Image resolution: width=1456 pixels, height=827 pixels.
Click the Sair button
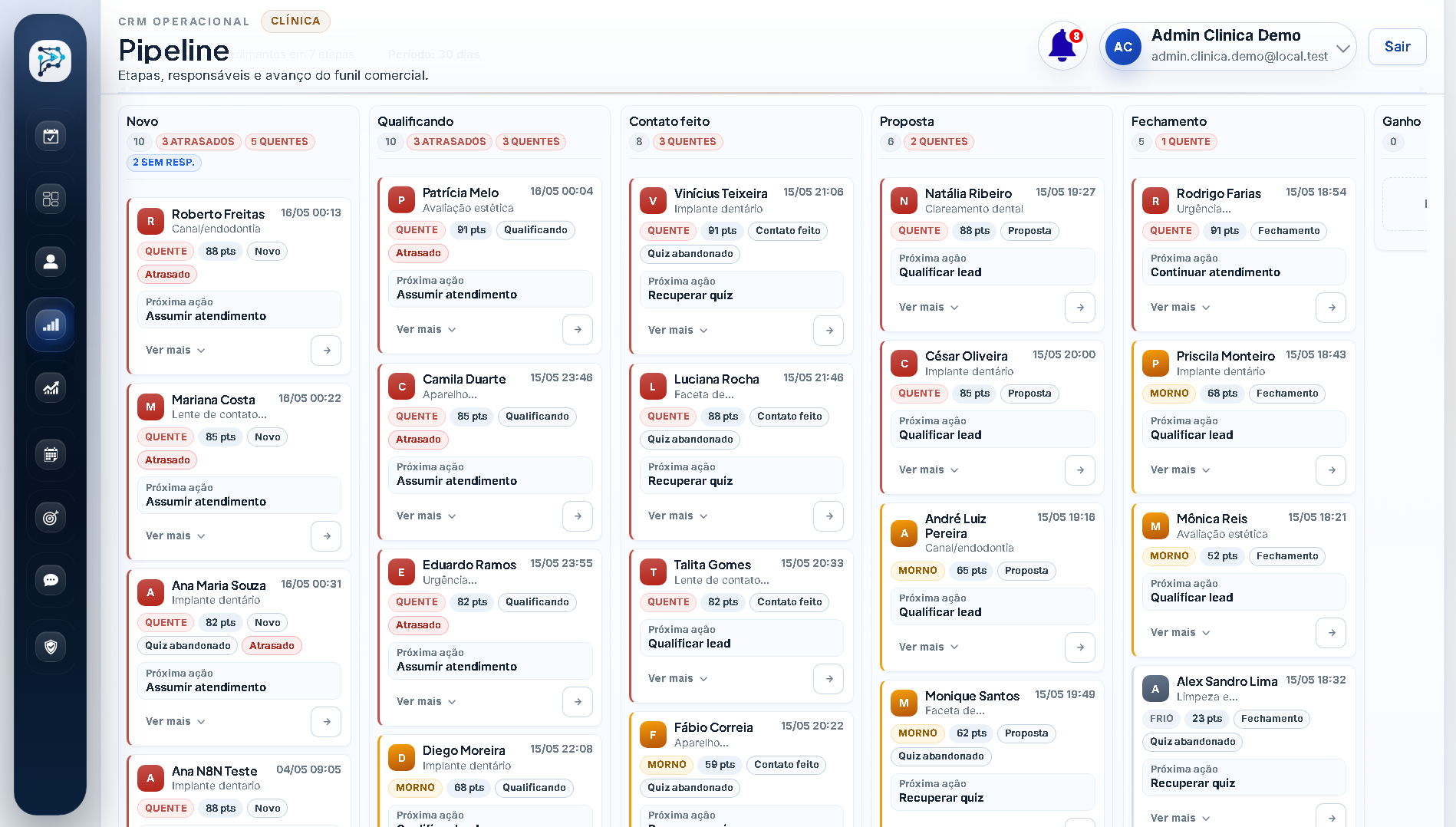pos(1397,47)
